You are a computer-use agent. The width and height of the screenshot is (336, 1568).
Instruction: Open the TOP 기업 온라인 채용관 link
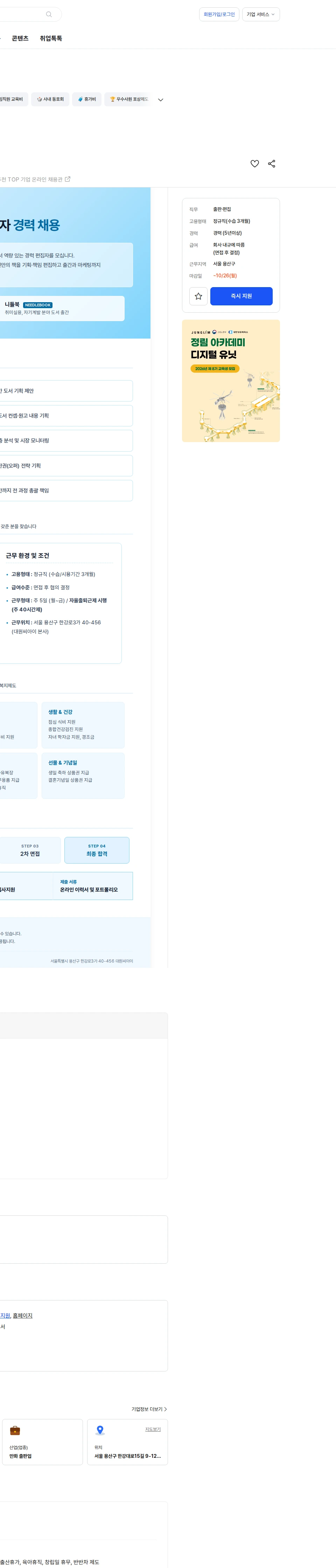point(35,179)
